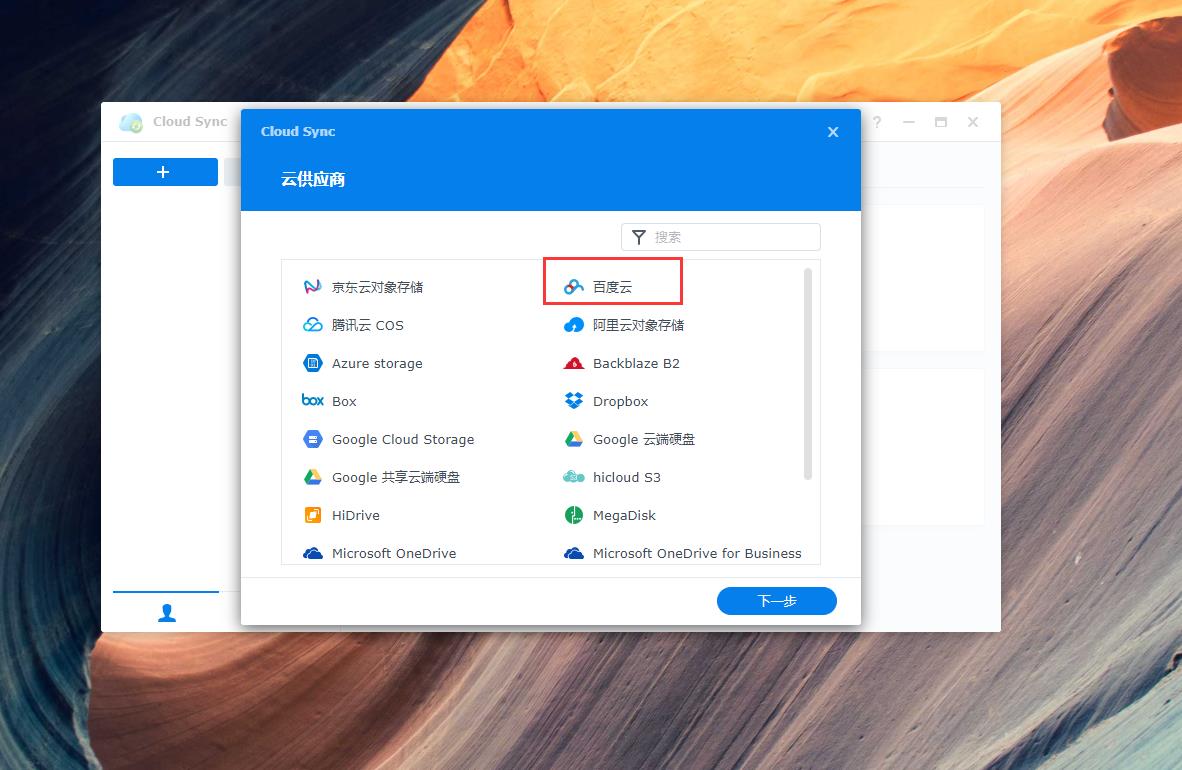Viewport: 1182px width, 770px height.
Task: Click the Box logo icon
Action: (x=312, y=400)
